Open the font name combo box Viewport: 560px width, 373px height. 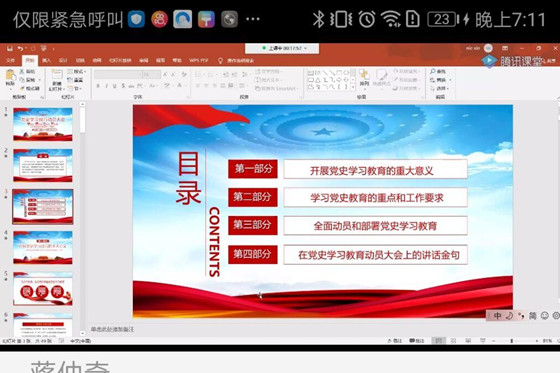coord(118,74)
